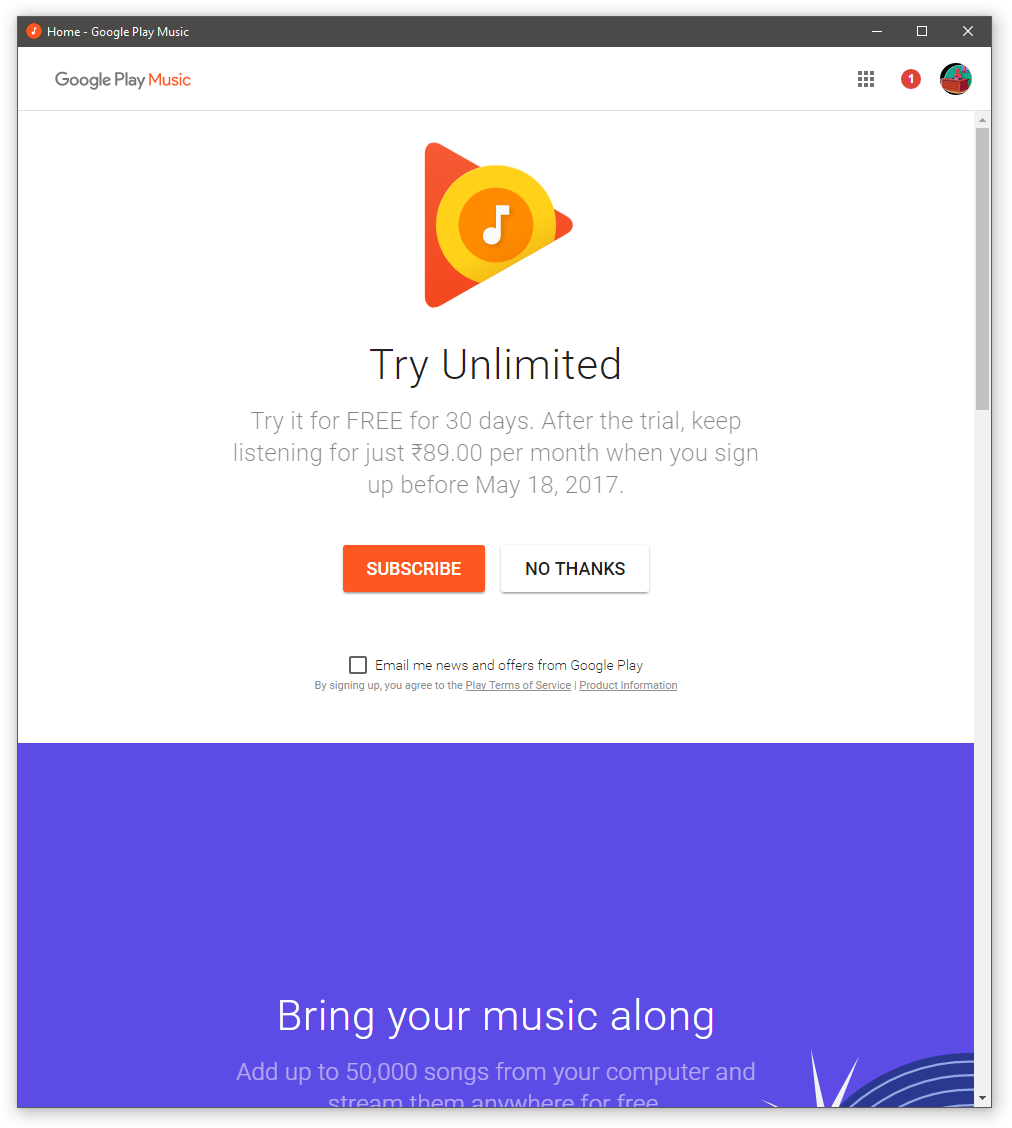Screen dimensions: 1012x1128
Task: Close the Google Play Music window
Action: (967, 31)
